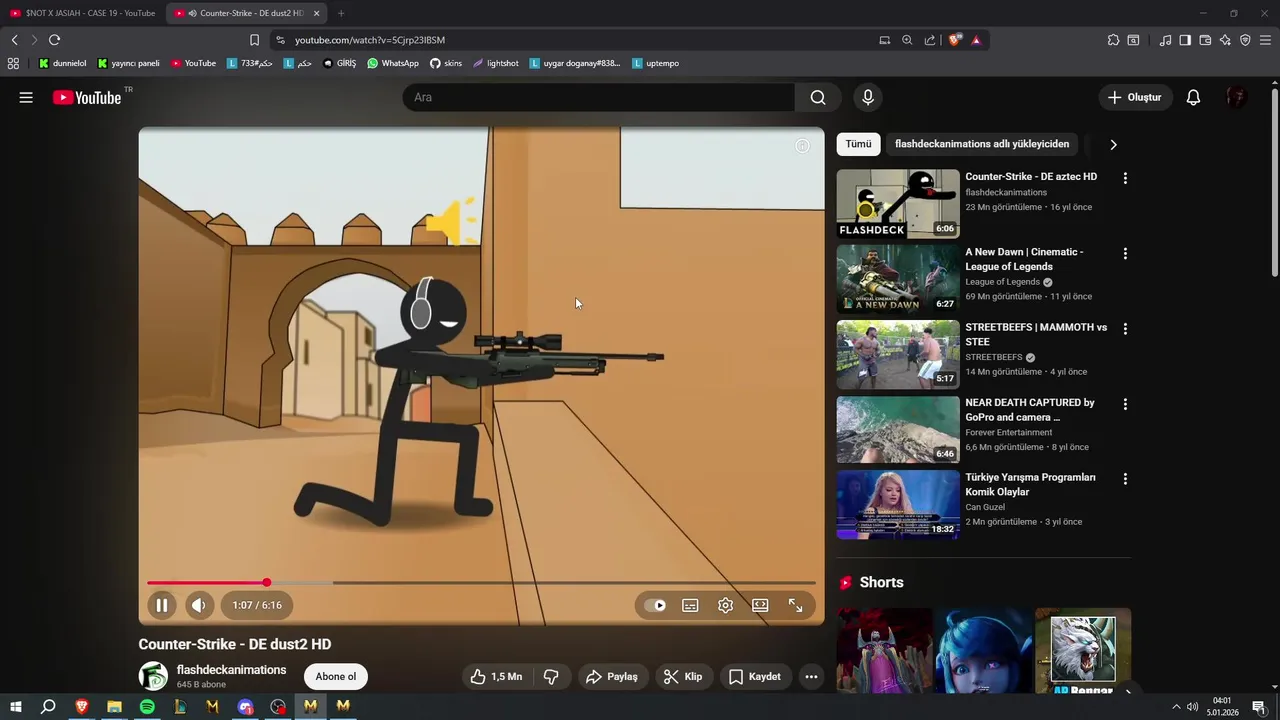Dislike the video
Screen dimensions: 1280x720
551,677
